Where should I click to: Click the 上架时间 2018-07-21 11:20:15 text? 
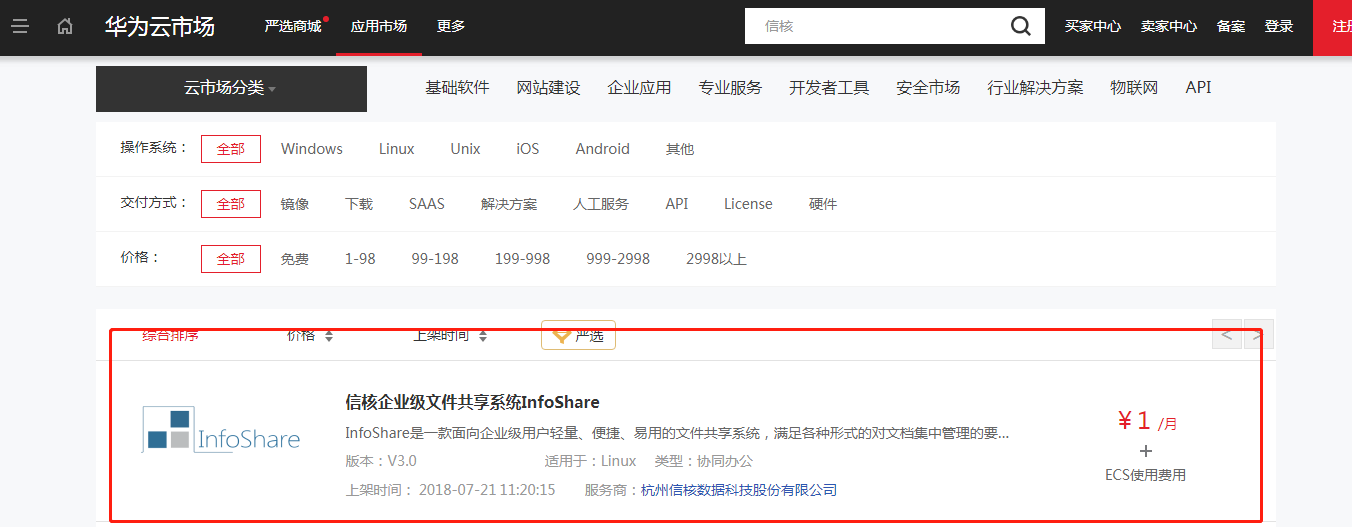click(450, 490)
